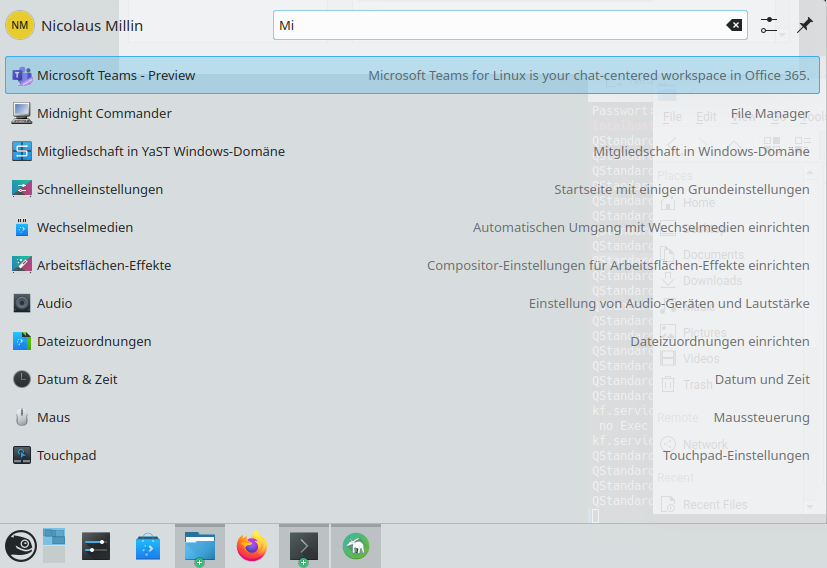827x568 pixels.
Task: Choose 'Mitgliedschaft in YaST Windows-Domäne'
Action: click(x=412, y=151)
